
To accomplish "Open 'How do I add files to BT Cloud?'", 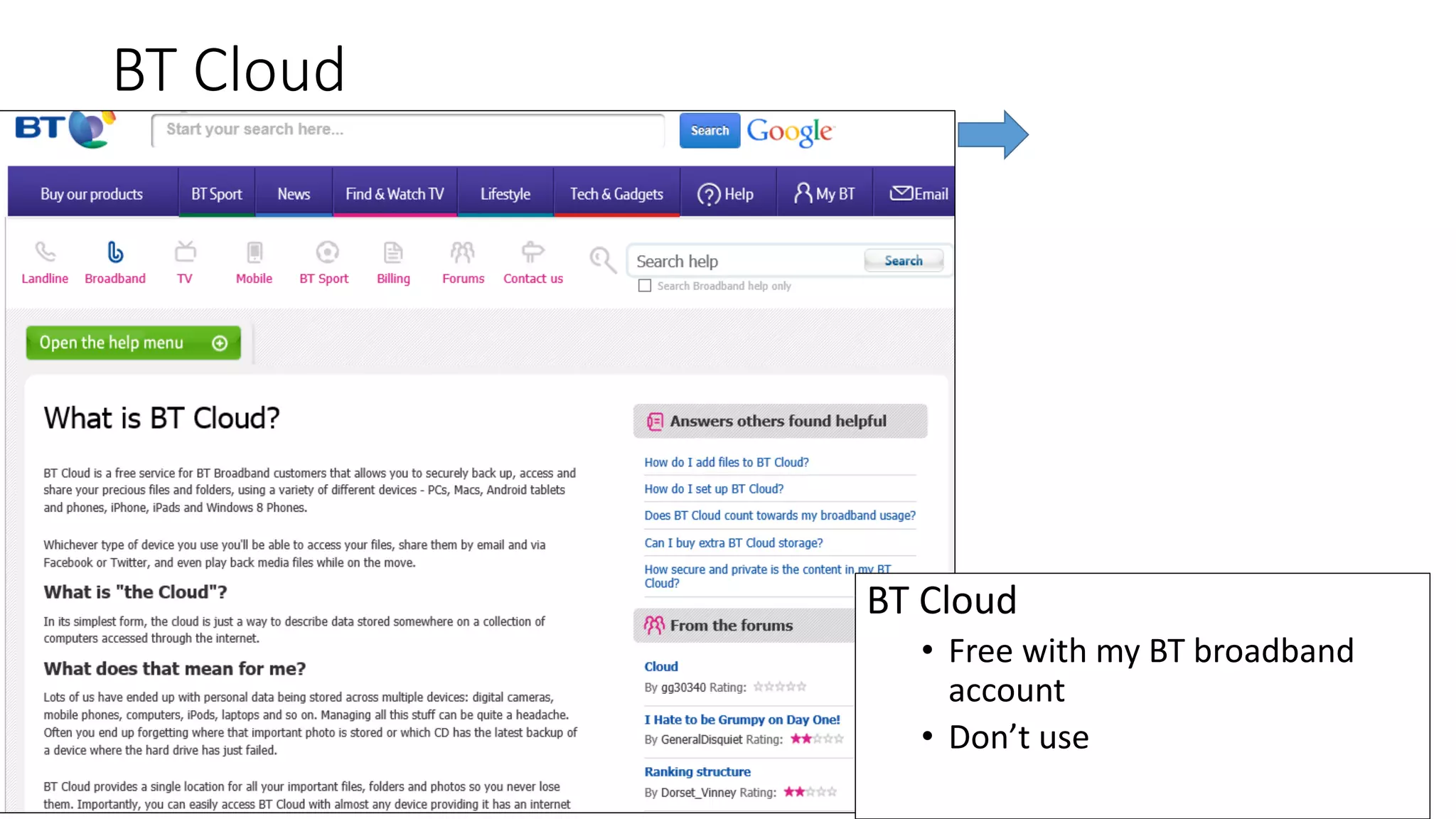I will 727,462.
